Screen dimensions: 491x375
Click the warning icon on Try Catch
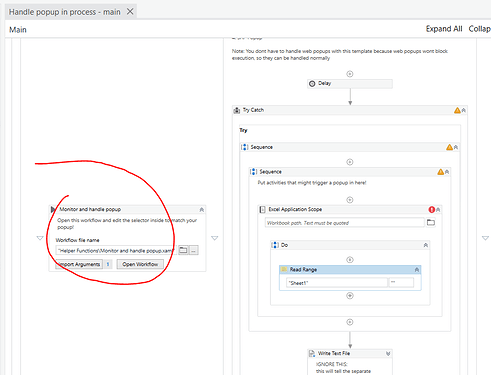(x=457, y=110)
